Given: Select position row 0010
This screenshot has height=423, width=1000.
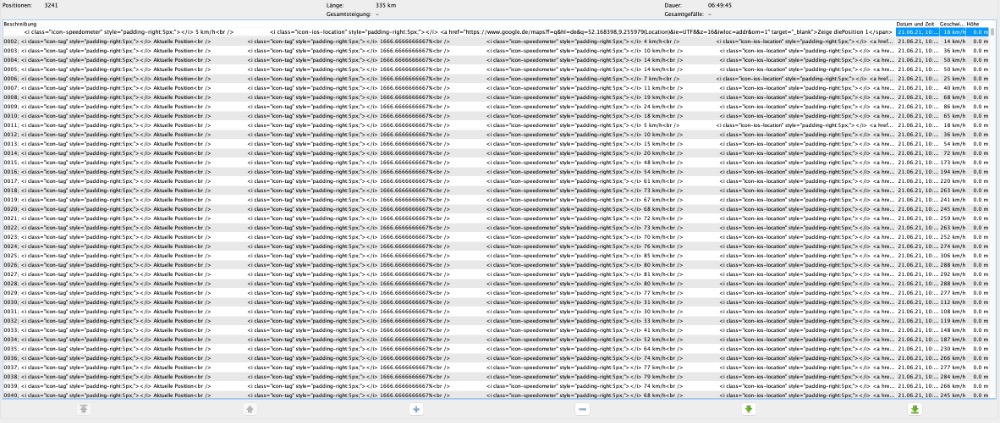Looking at the screenshot, I should [400, 115].
